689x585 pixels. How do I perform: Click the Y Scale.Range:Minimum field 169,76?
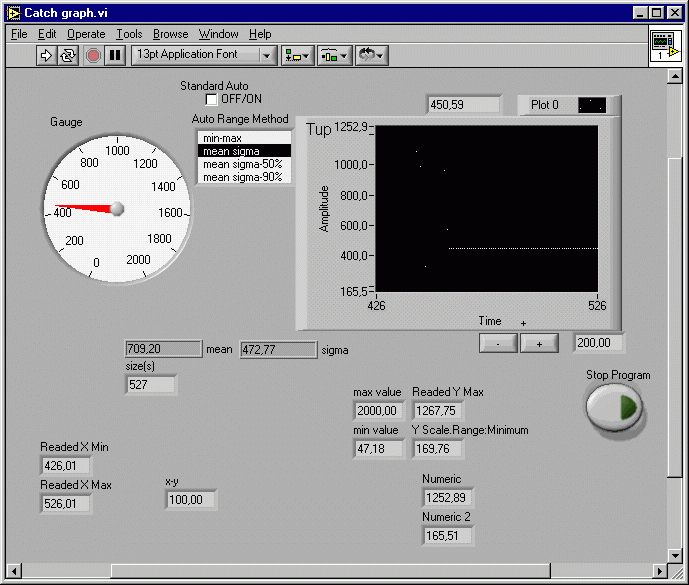(x=438, y=449)
